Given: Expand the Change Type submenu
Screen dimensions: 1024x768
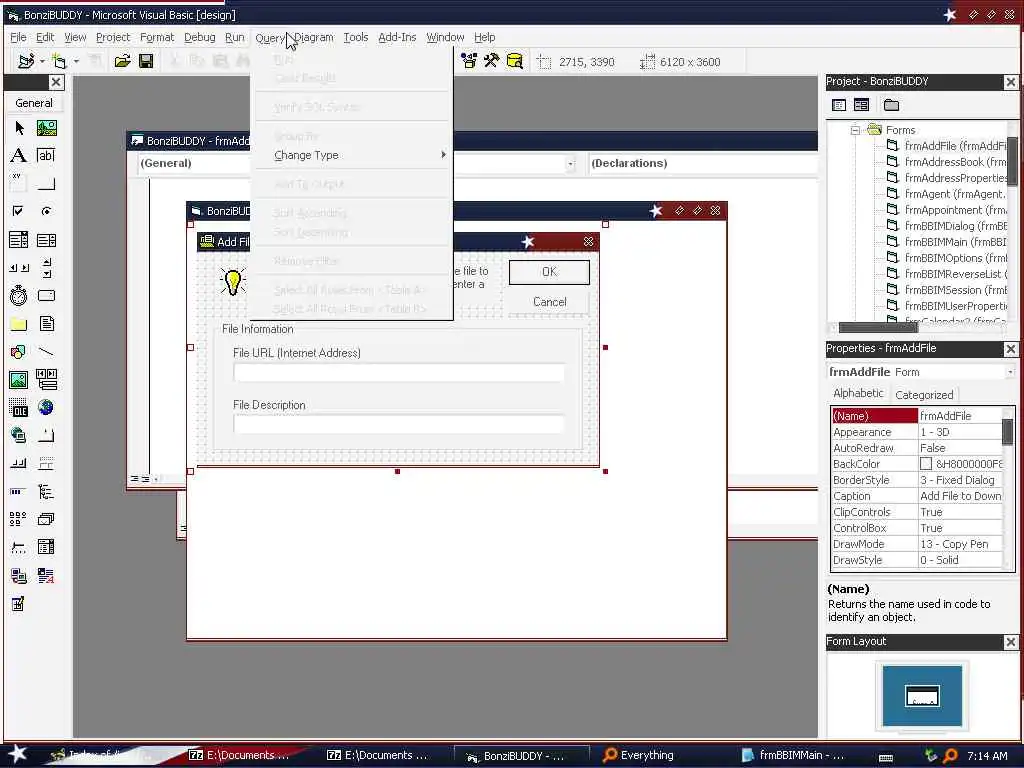Looking at the screenshot, I should pos(352,155).
